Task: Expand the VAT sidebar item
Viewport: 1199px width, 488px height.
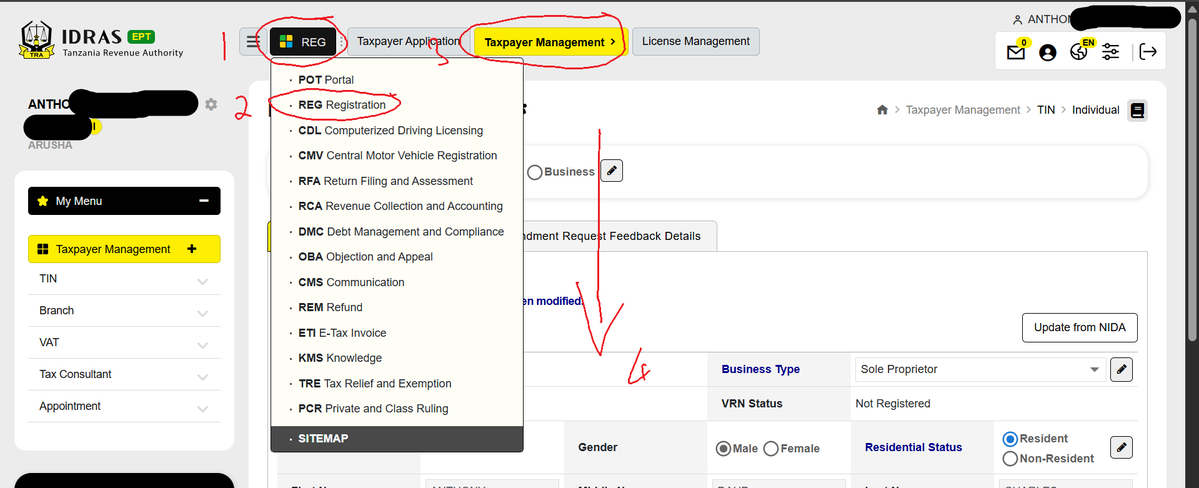Action: (124, 343)
